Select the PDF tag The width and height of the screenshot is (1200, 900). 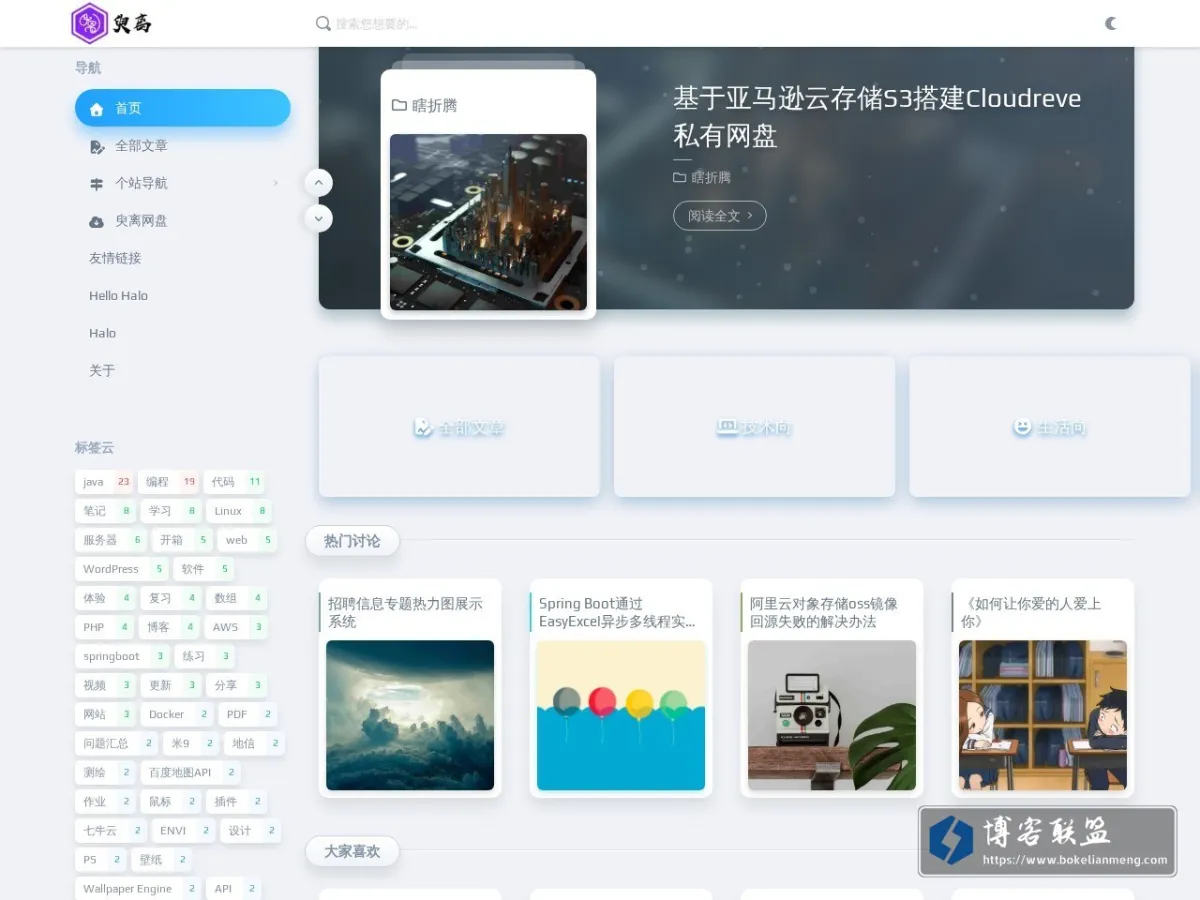[x=248, y=714]
